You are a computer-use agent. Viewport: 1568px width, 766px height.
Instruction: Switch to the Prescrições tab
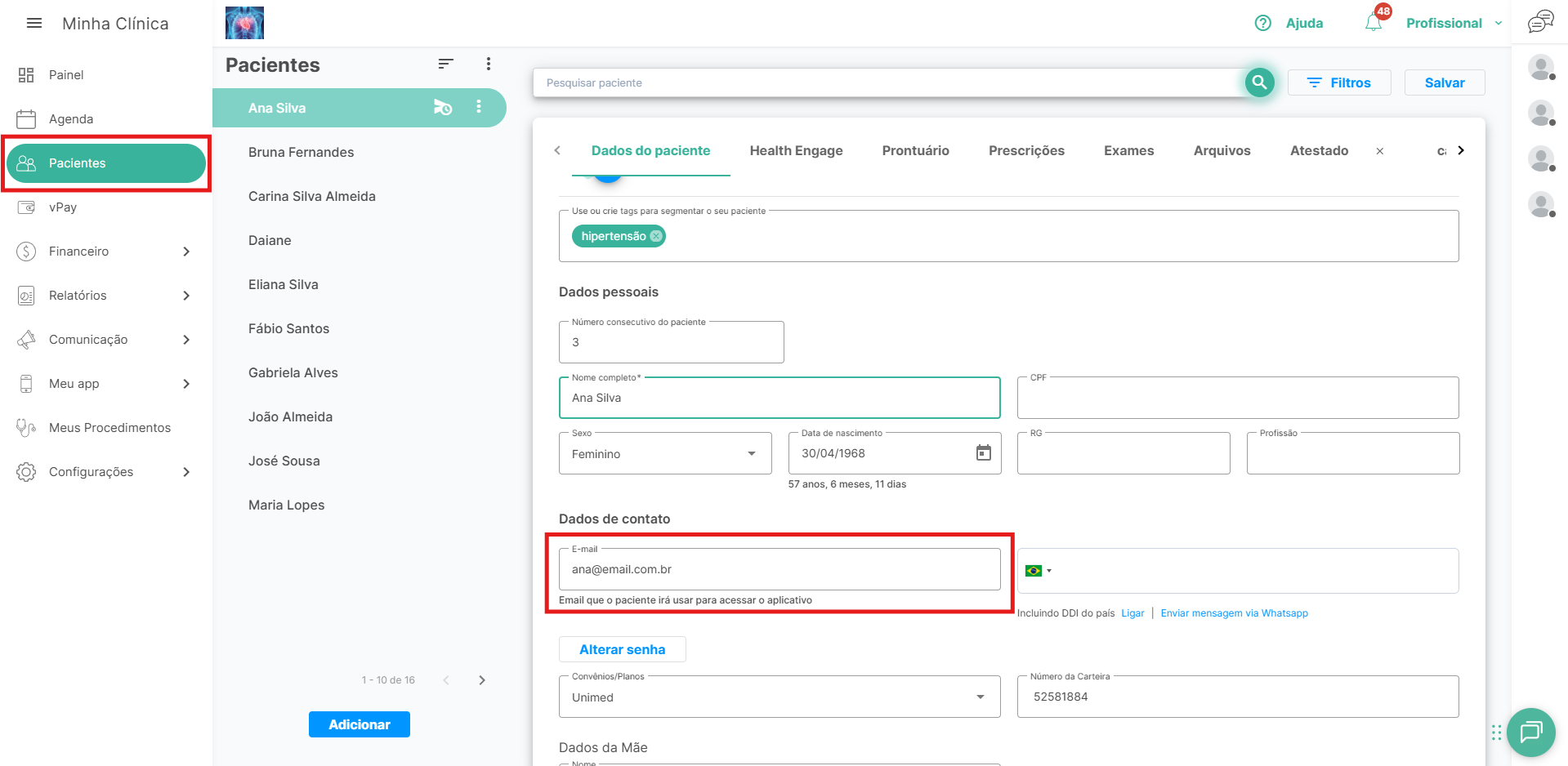pos(1026,150)
